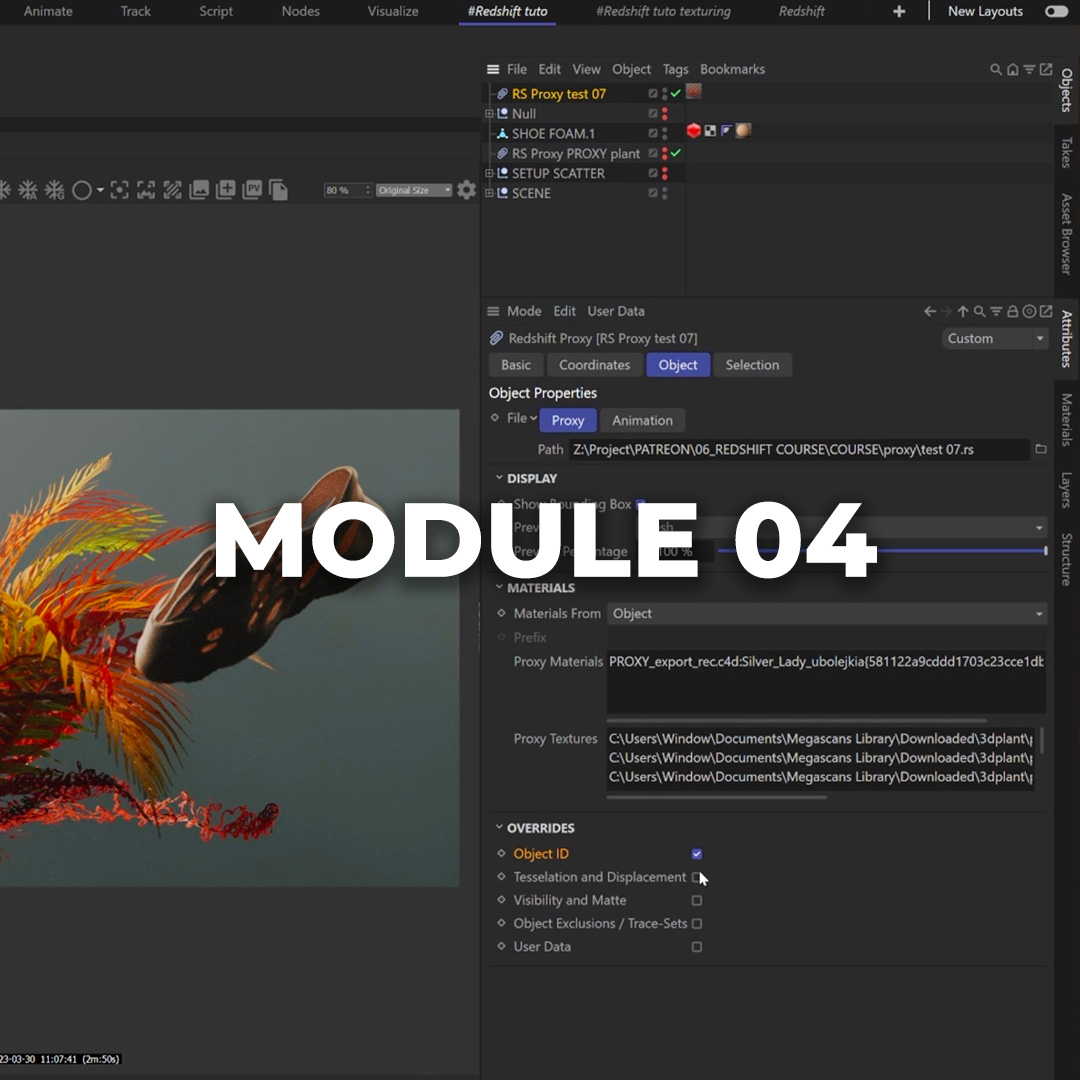
Task: Click the lock icon in Attributes header
Action: (1013, 312)
